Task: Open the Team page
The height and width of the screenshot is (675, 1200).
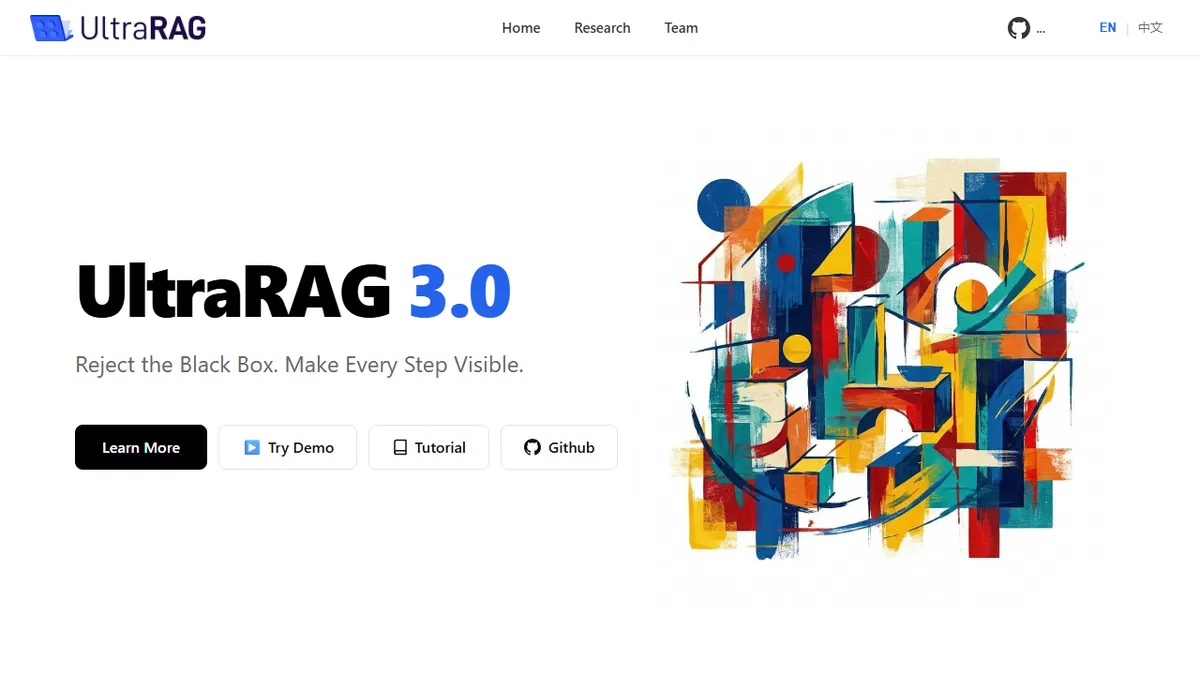Action: tap(681, 28)
